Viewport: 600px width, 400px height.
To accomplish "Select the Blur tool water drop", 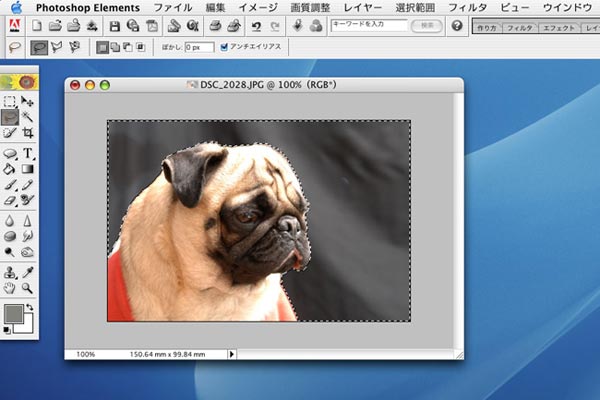I will 10,221.
